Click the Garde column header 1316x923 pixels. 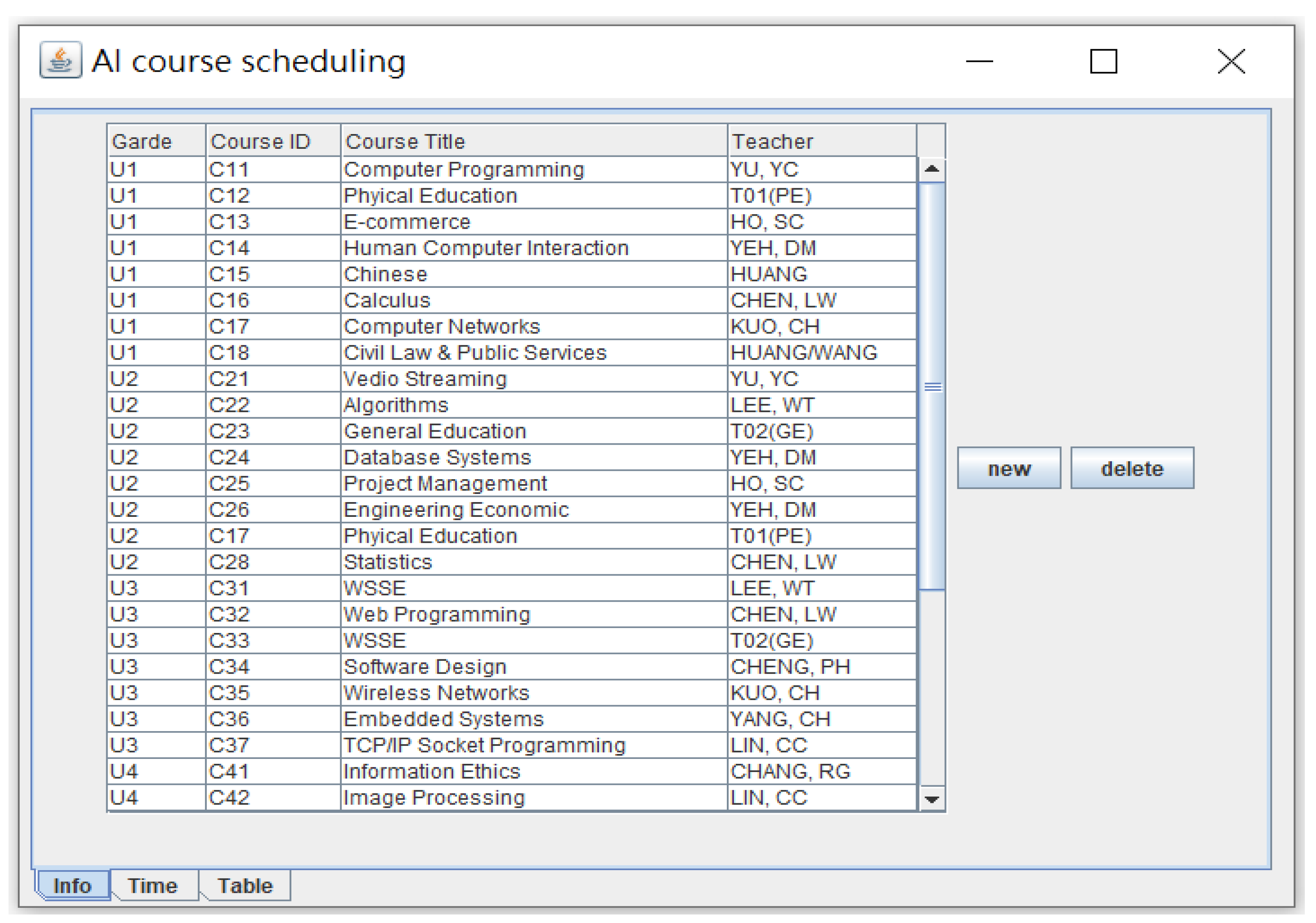[156, 141]
